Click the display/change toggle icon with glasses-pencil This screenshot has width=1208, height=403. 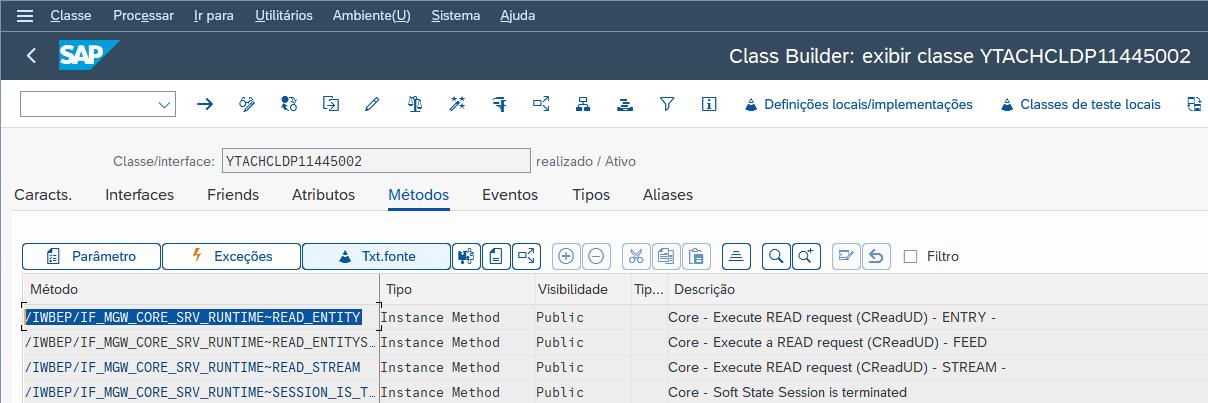click(247, 104)
